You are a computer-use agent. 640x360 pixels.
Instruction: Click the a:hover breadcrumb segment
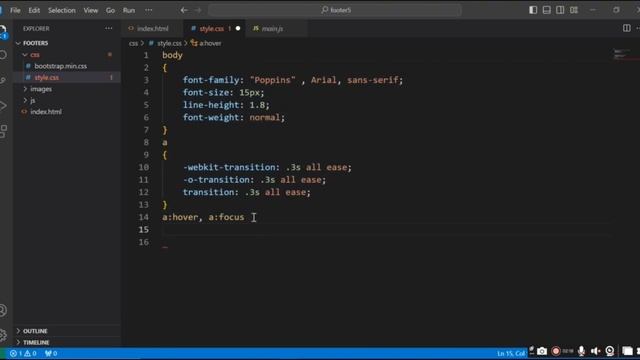210,43
